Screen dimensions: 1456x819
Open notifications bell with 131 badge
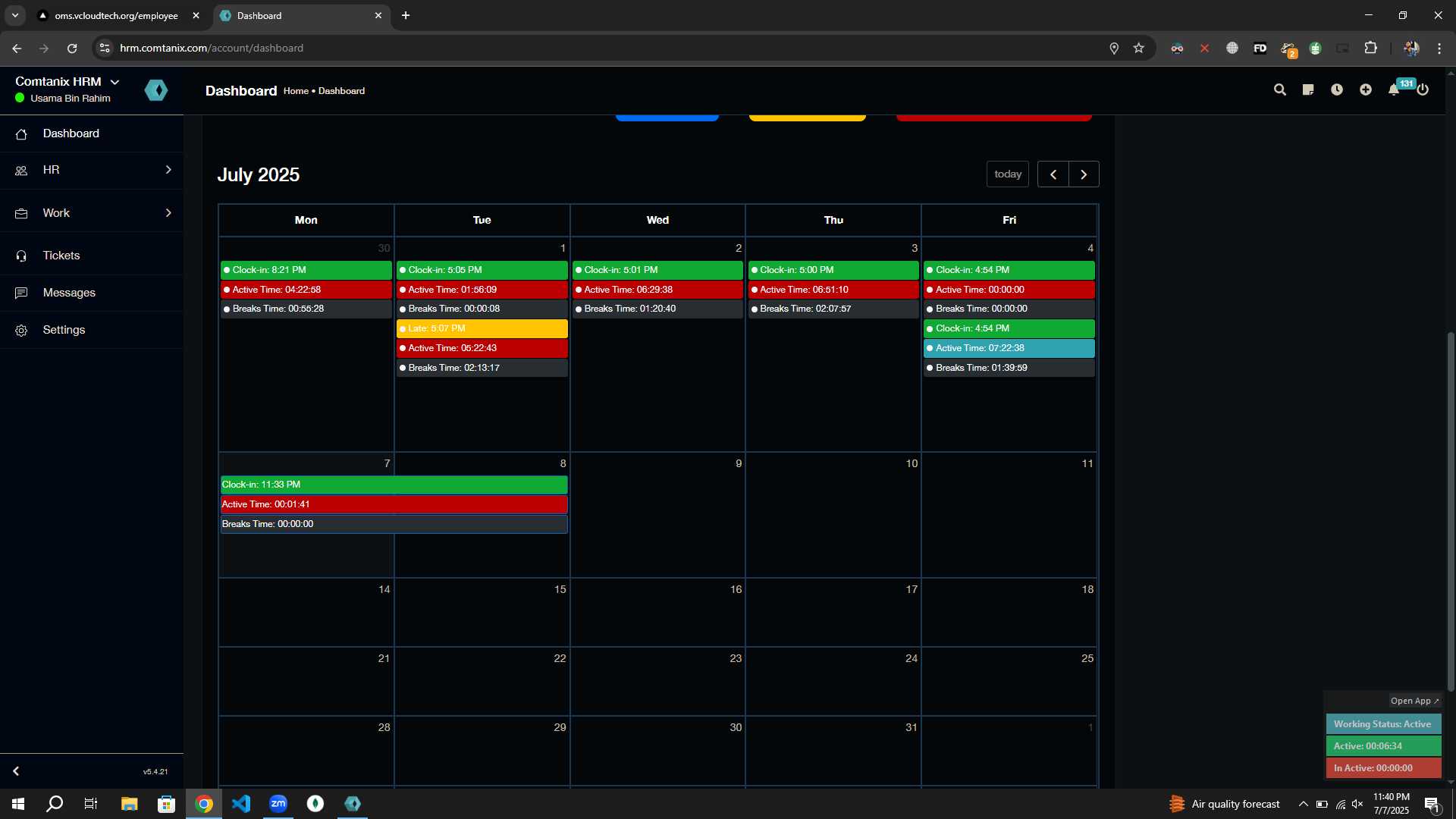(1394, 90)
